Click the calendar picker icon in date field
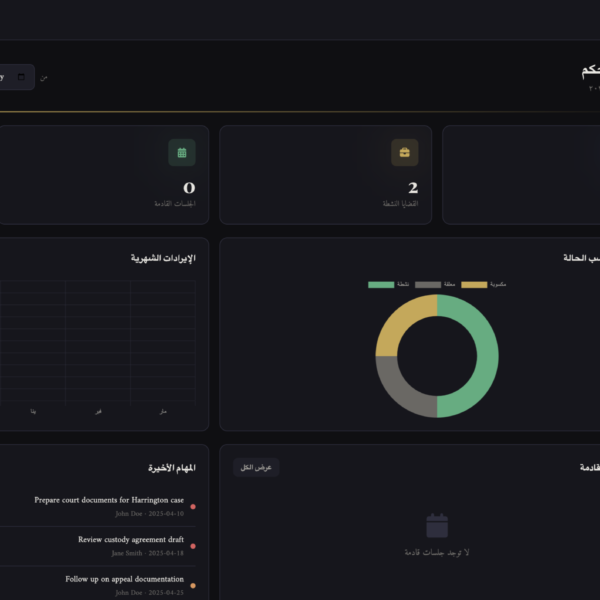The height and width of the screenshot is (600, 600). pyautogui.click(x=21, y=77)
